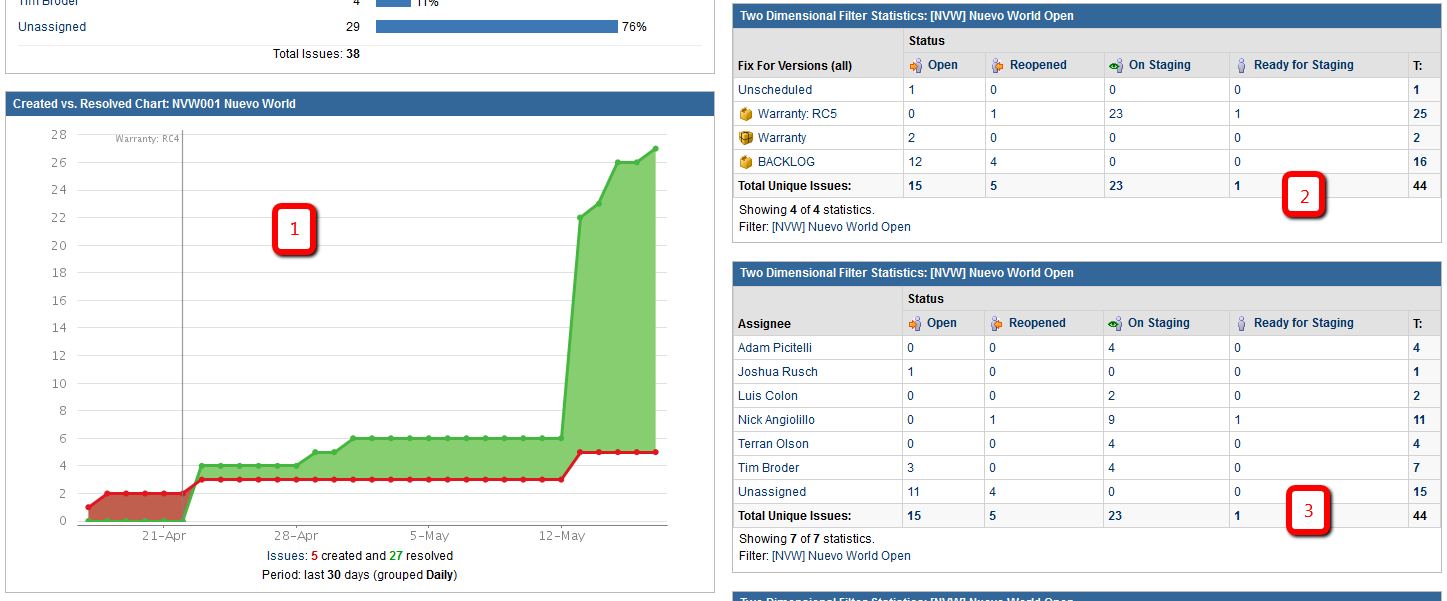Click the 12 Open count for BACKLOG

(x=915, y=162)
